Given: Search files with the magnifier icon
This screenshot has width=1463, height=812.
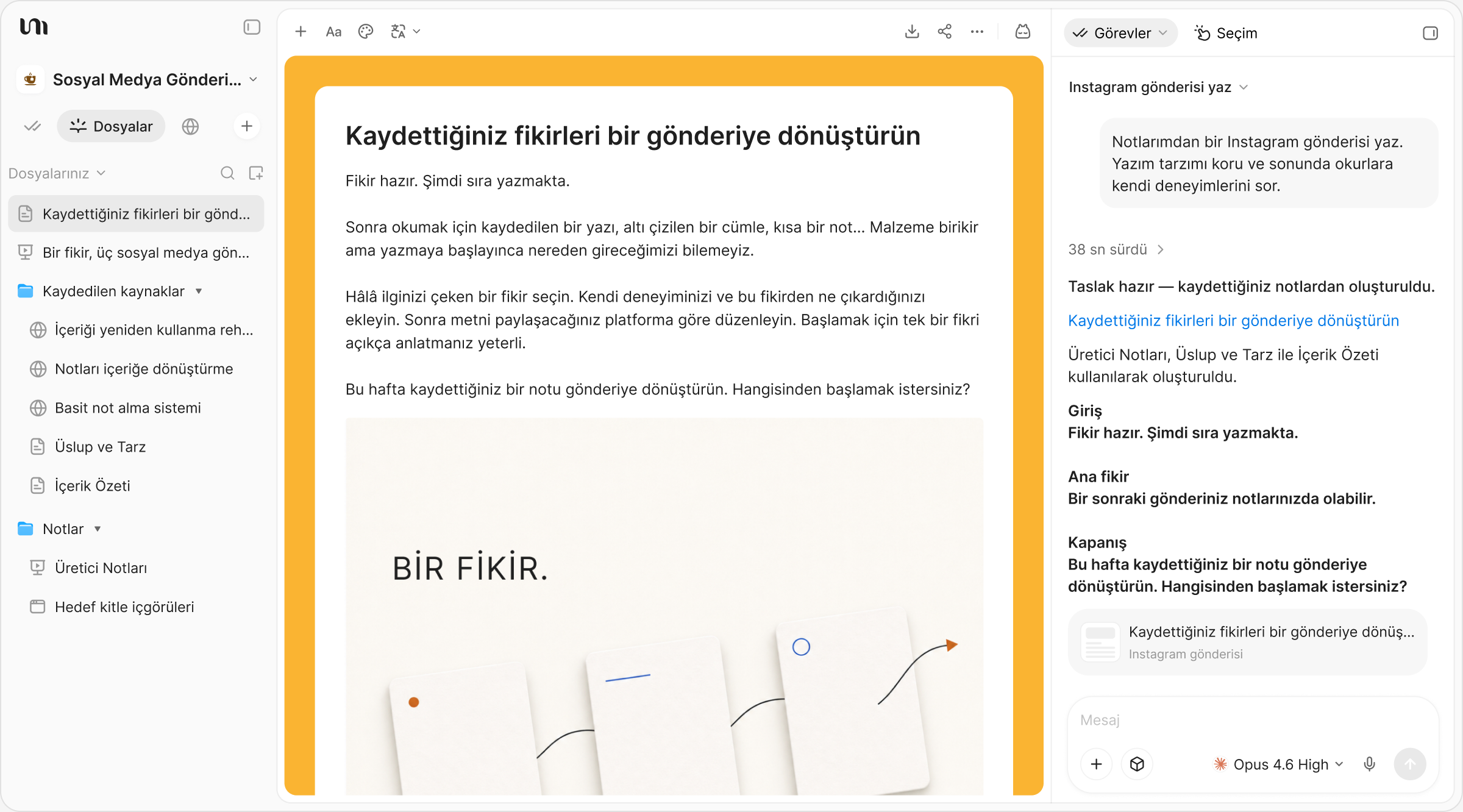Looking at the screenshot, I should click(x=227, y=173).
